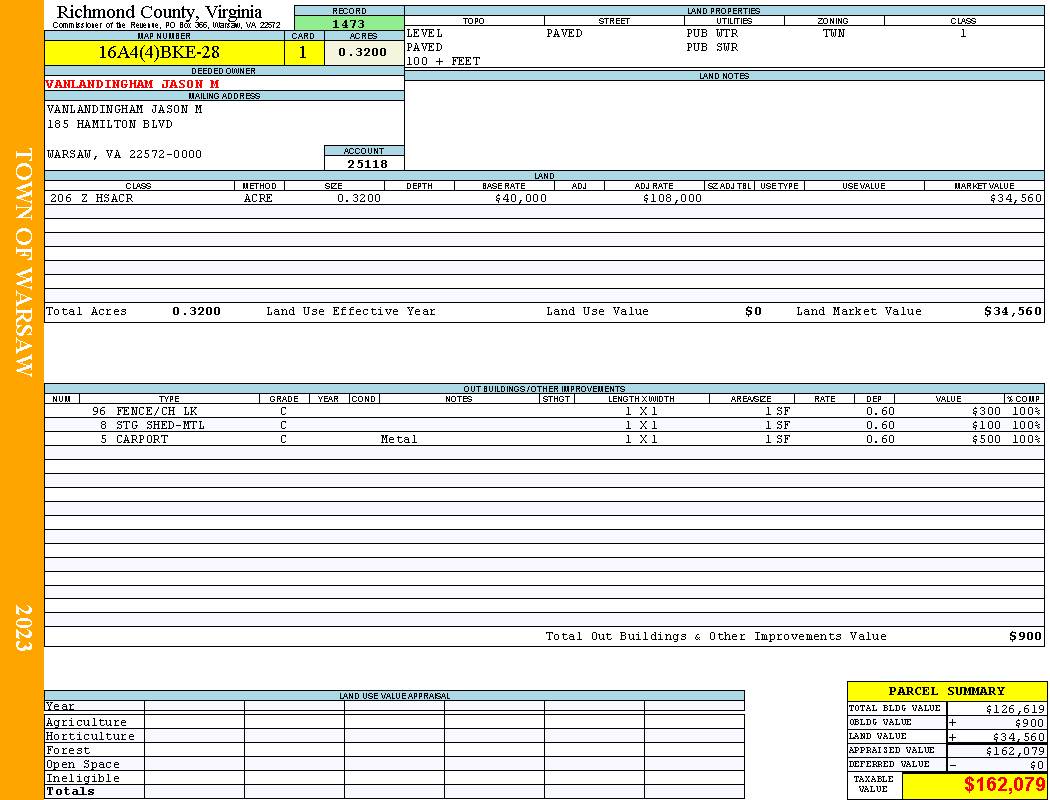Viewport: 1050px width, 800px height.
Task: Select the adjusted rate $108,000
Action: [672, 198]
